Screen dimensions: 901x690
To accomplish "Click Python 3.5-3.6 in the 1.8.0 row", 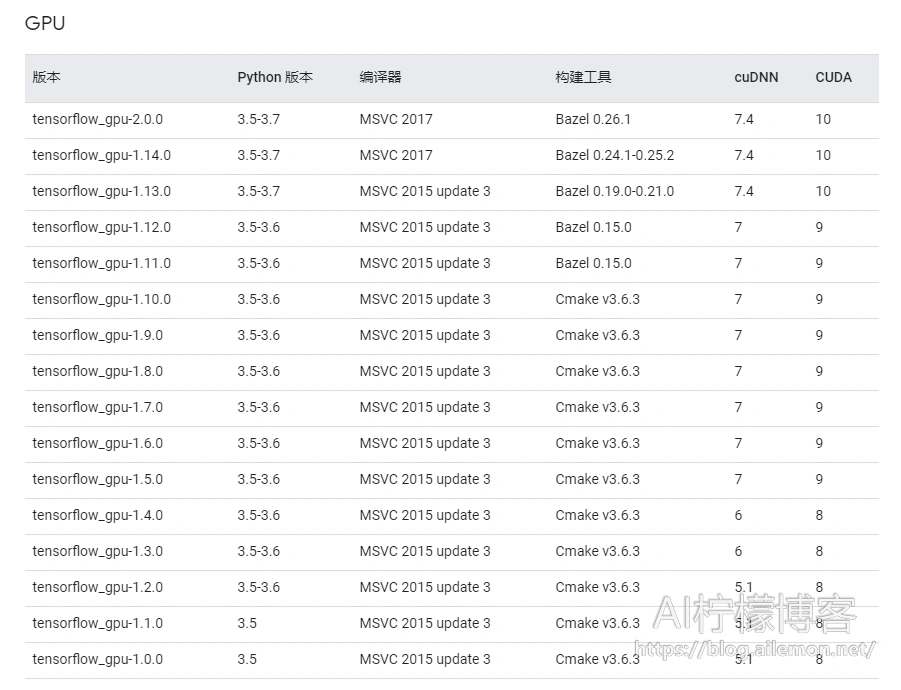I will pos(259,371).
